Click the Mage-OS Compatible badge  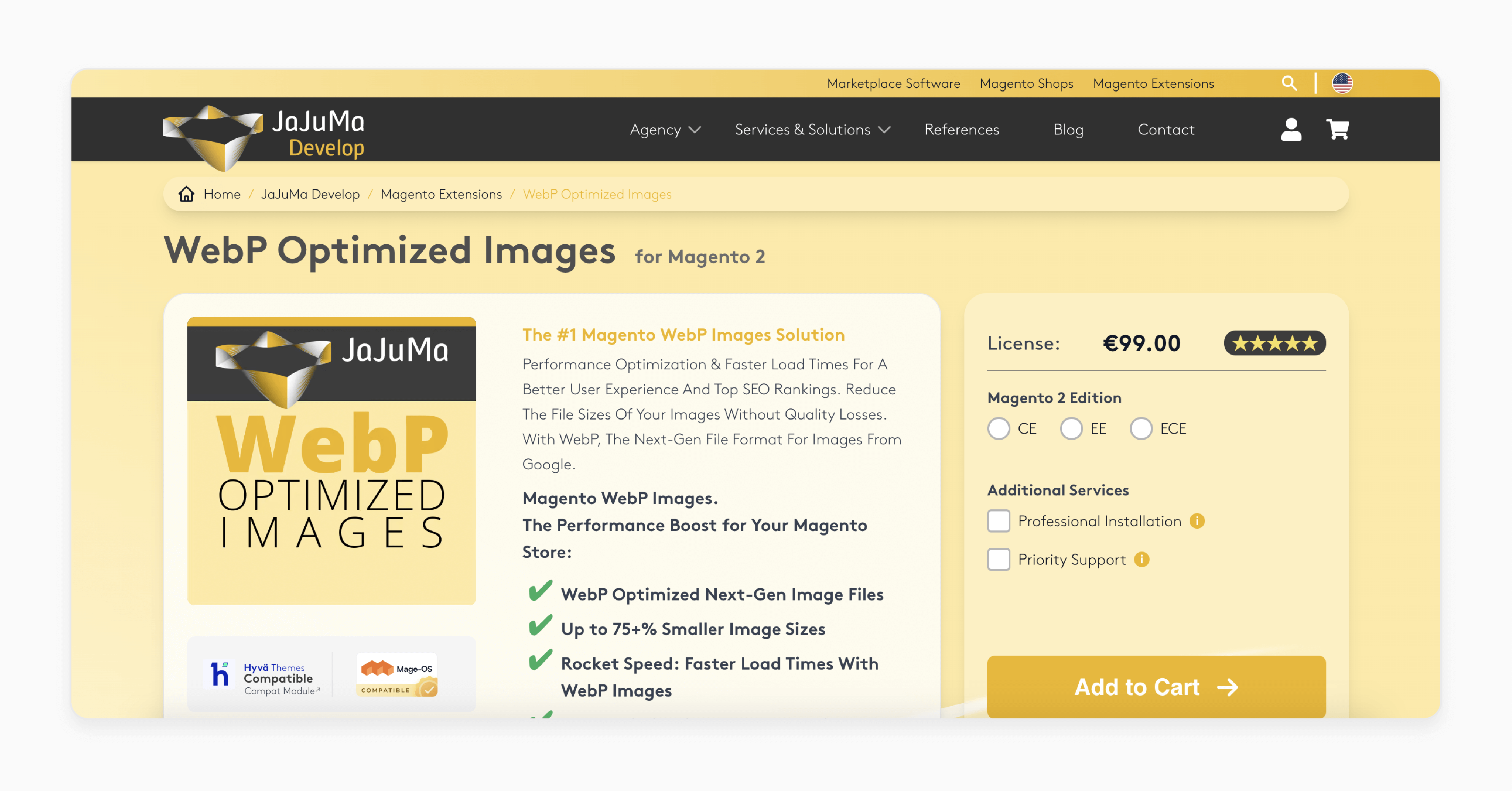coord(397,675)
